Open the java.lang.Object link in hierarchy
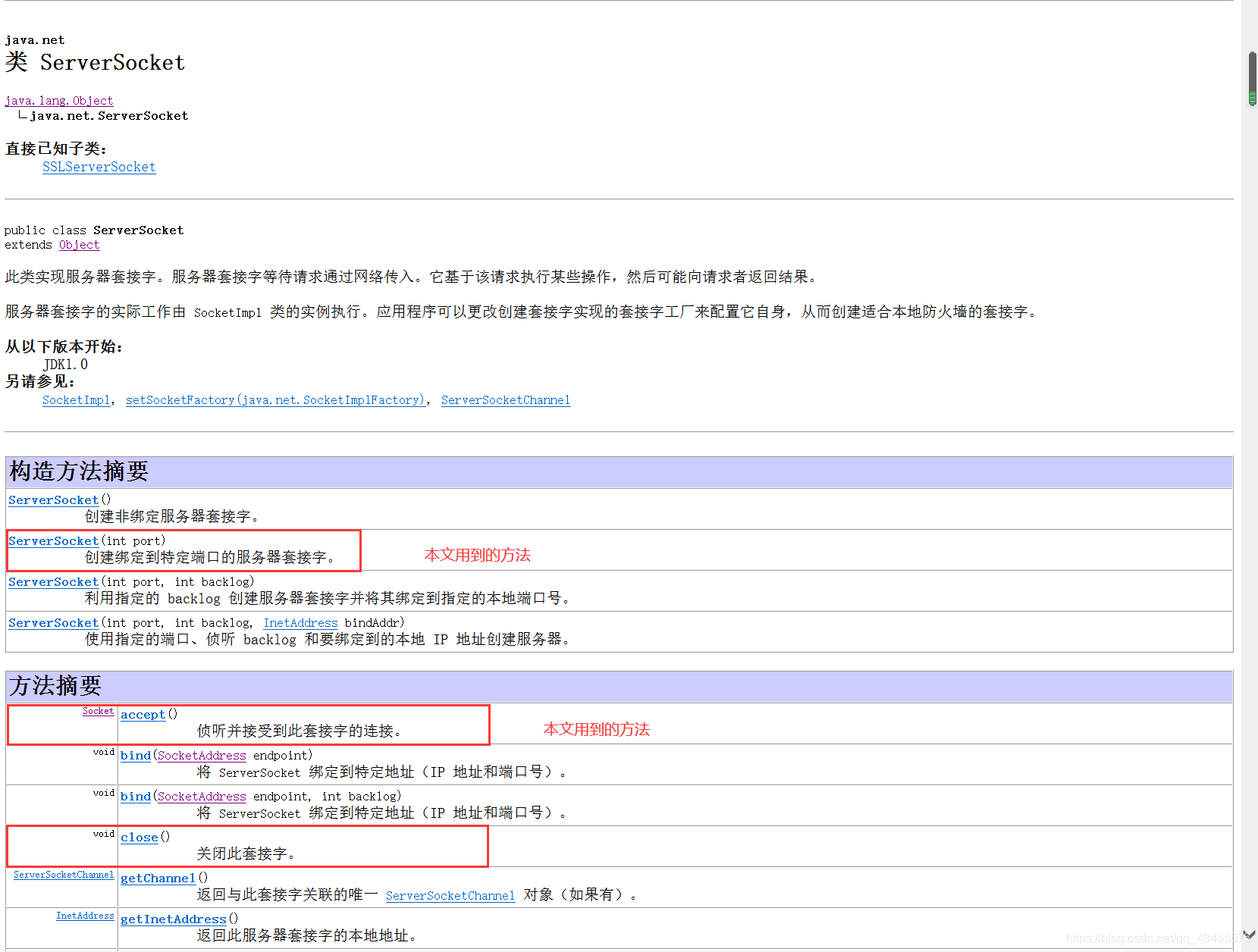The image size is (1258, 952). click(59, 101)
